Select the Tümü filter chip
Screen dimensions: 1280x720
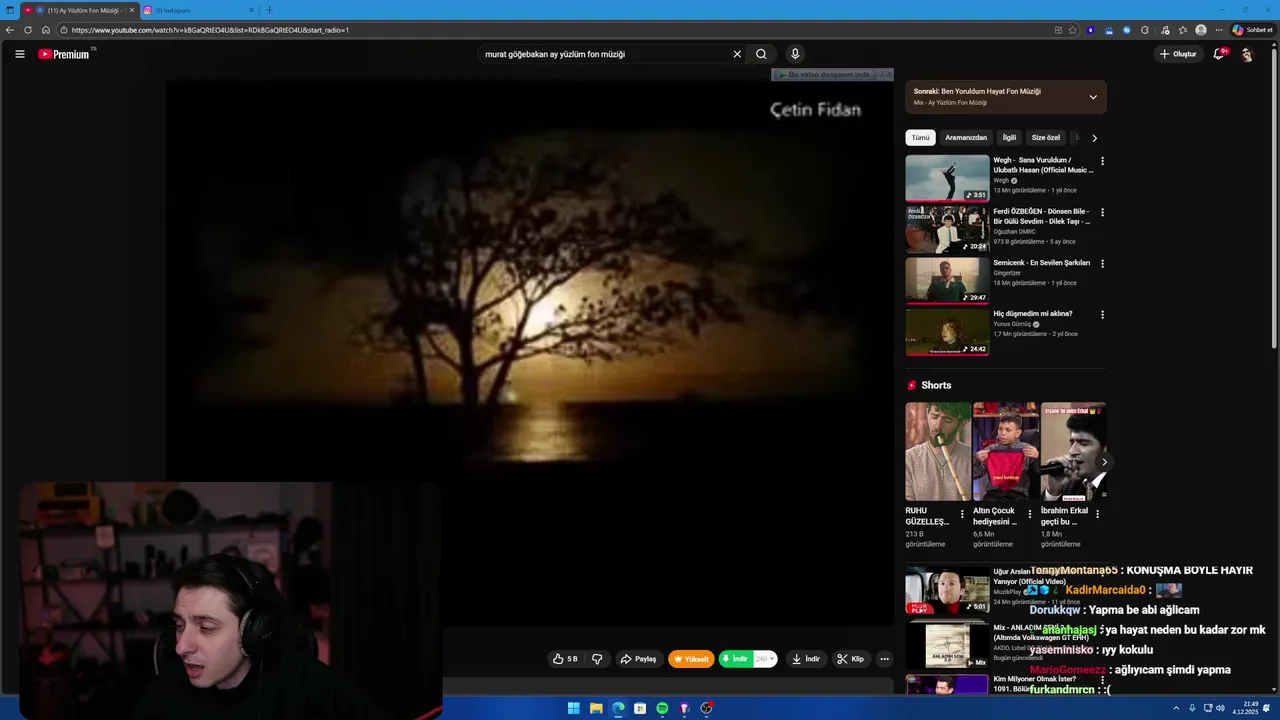pos(920,138)
